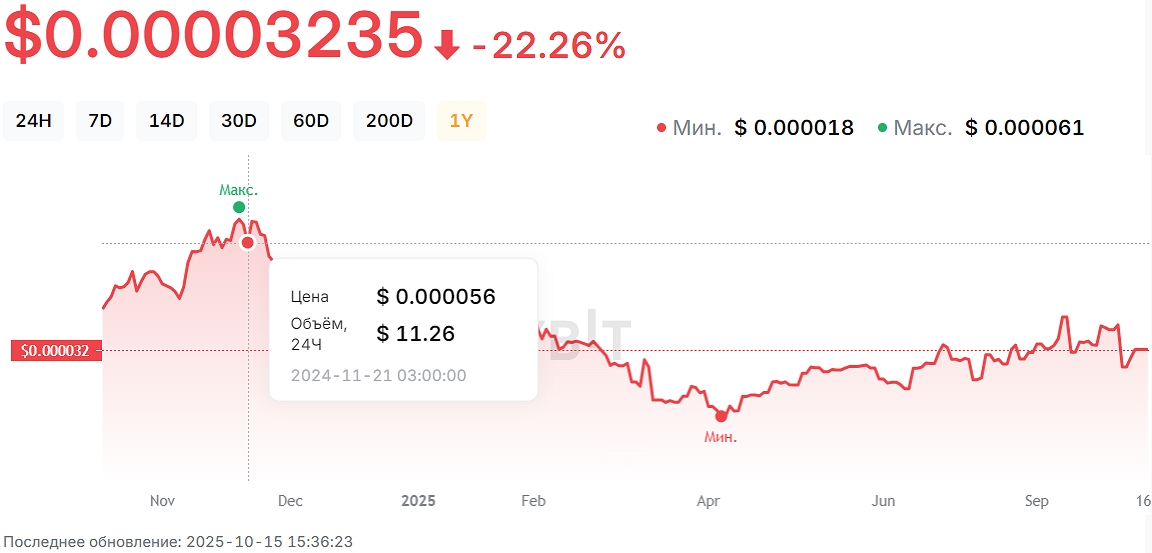
Task: Switch to the 7D range
Action: (x=100, y=121)
